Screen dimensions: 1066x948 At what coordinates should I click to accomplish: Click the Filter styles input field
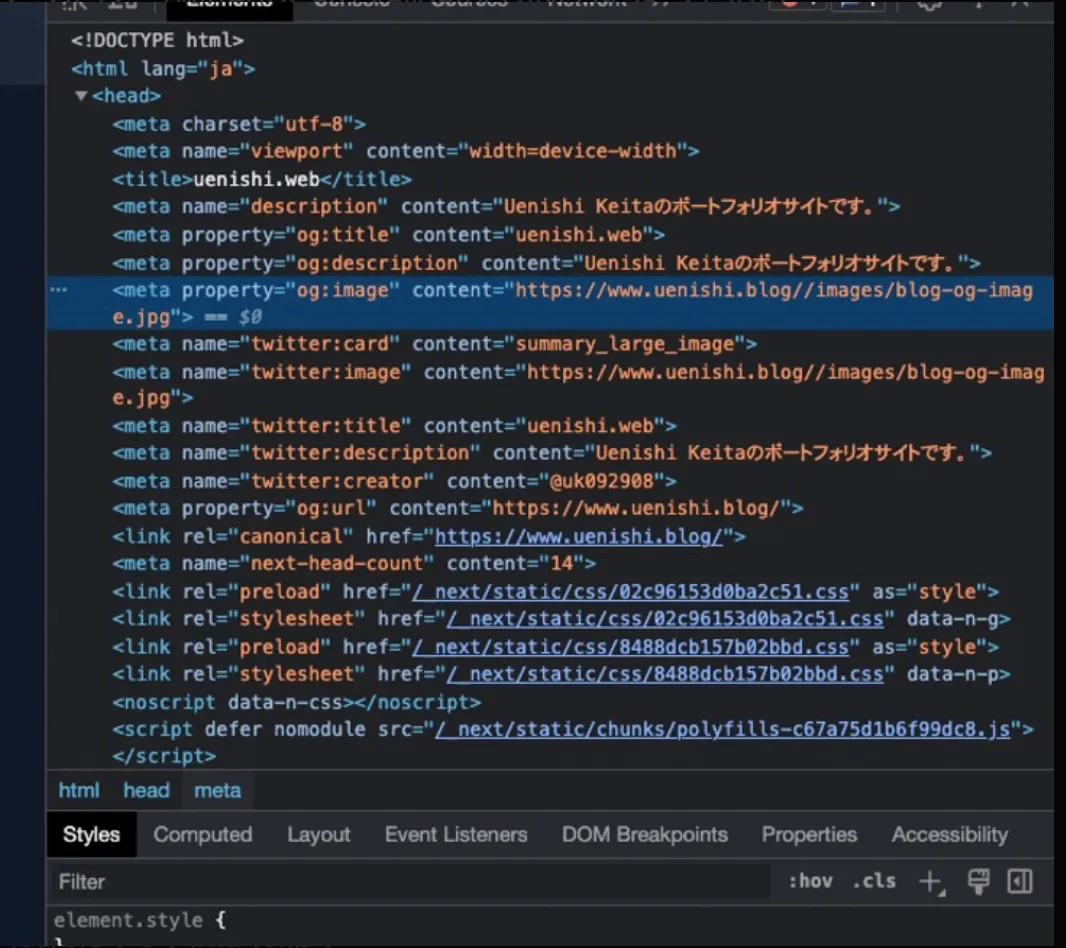click(x=400, y=882)
